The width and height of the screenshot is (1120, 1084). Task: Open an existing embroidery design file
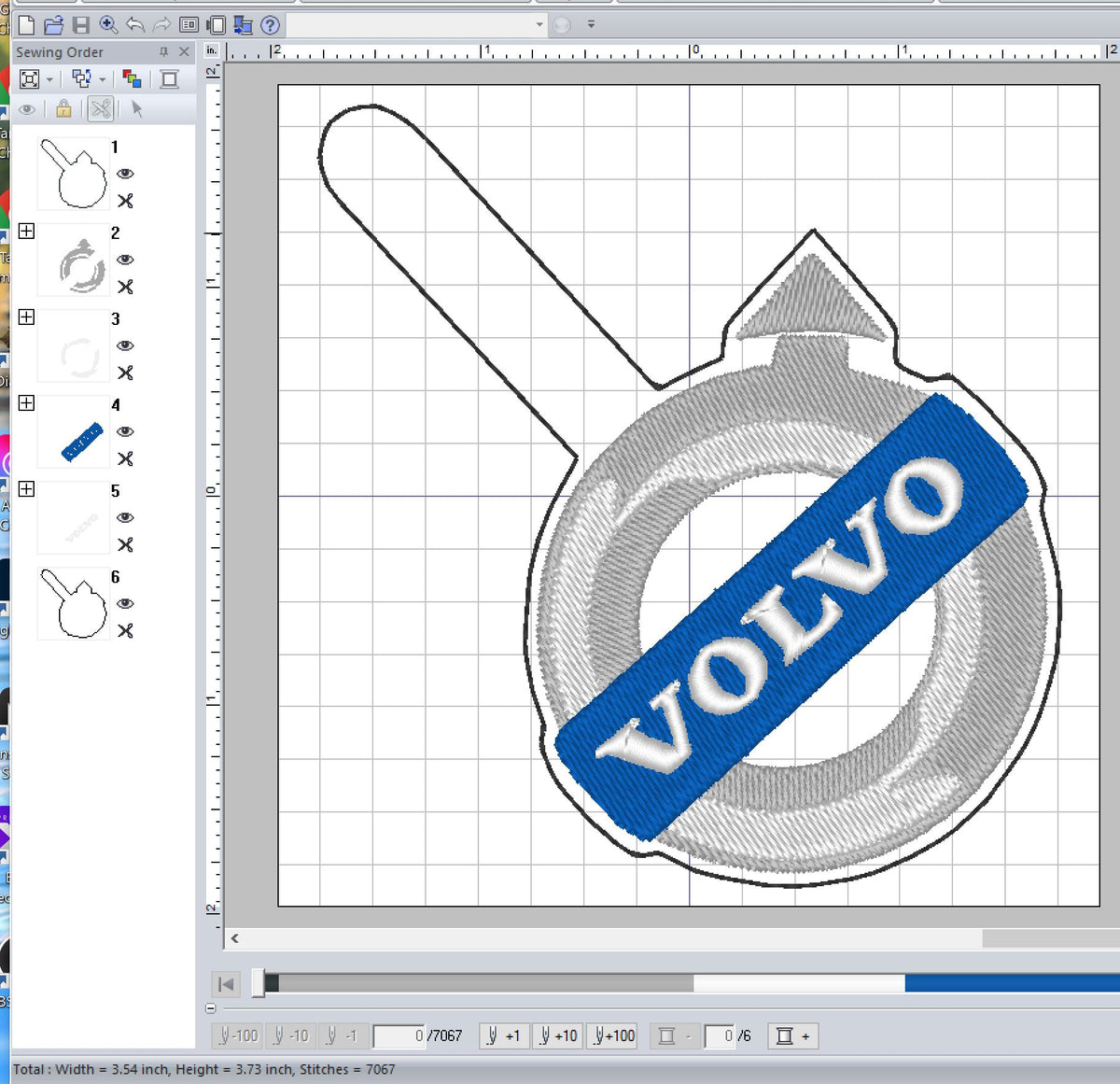[x=53, y=25]
